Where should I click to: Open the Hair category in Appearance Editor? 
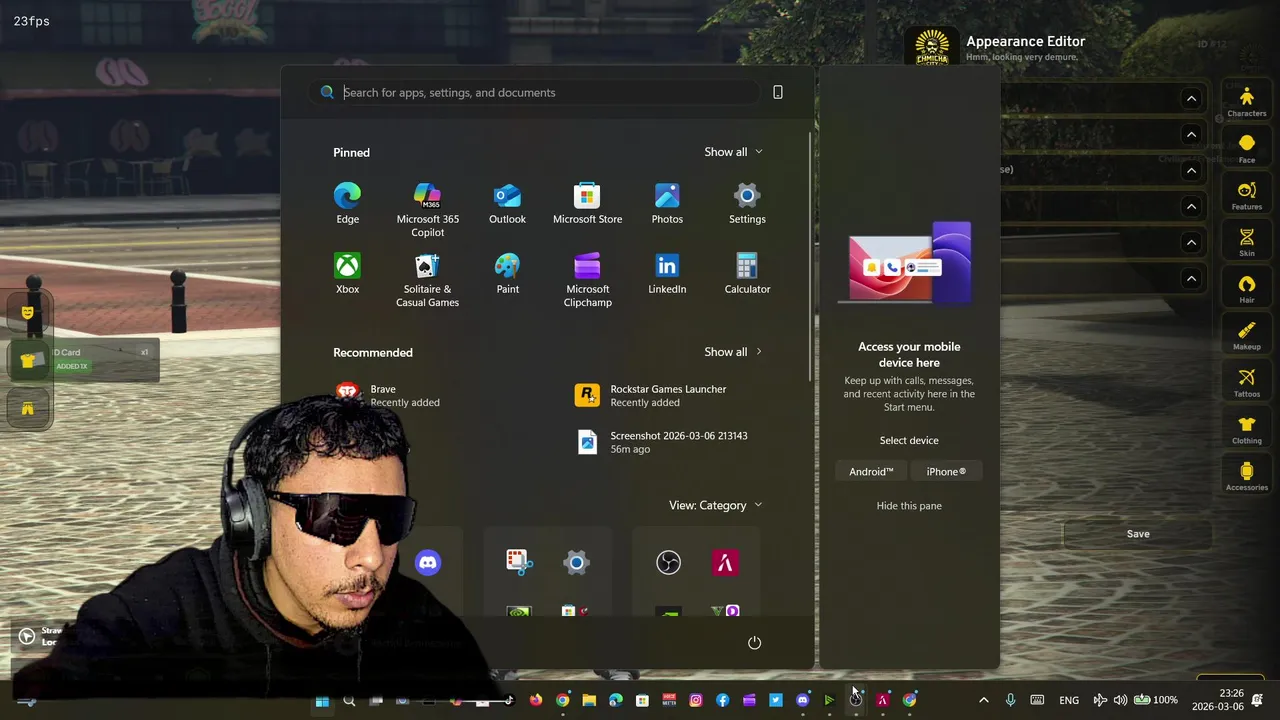(1246, 289)
